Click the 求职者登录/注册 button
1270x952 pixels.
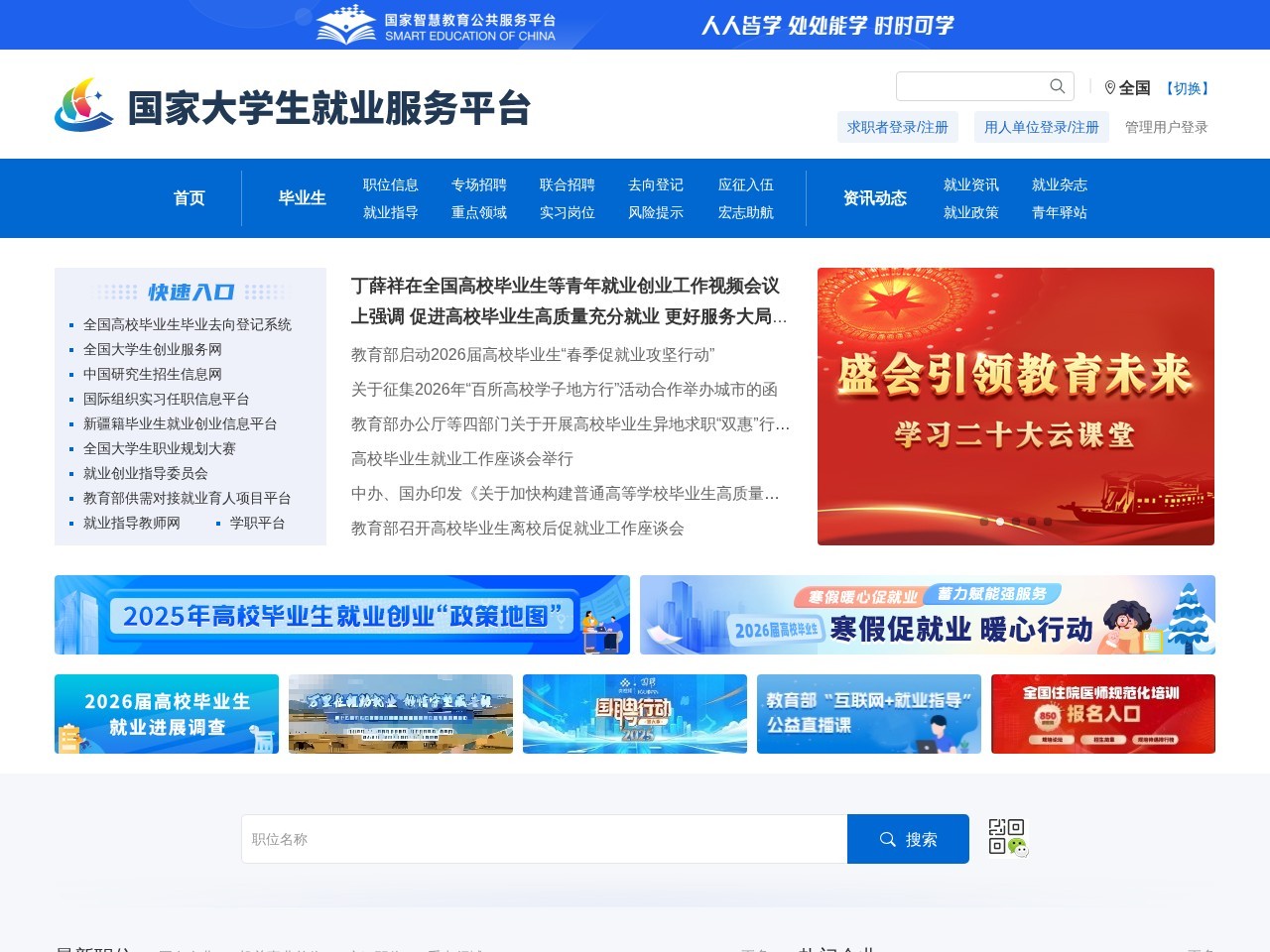(897, 127)
